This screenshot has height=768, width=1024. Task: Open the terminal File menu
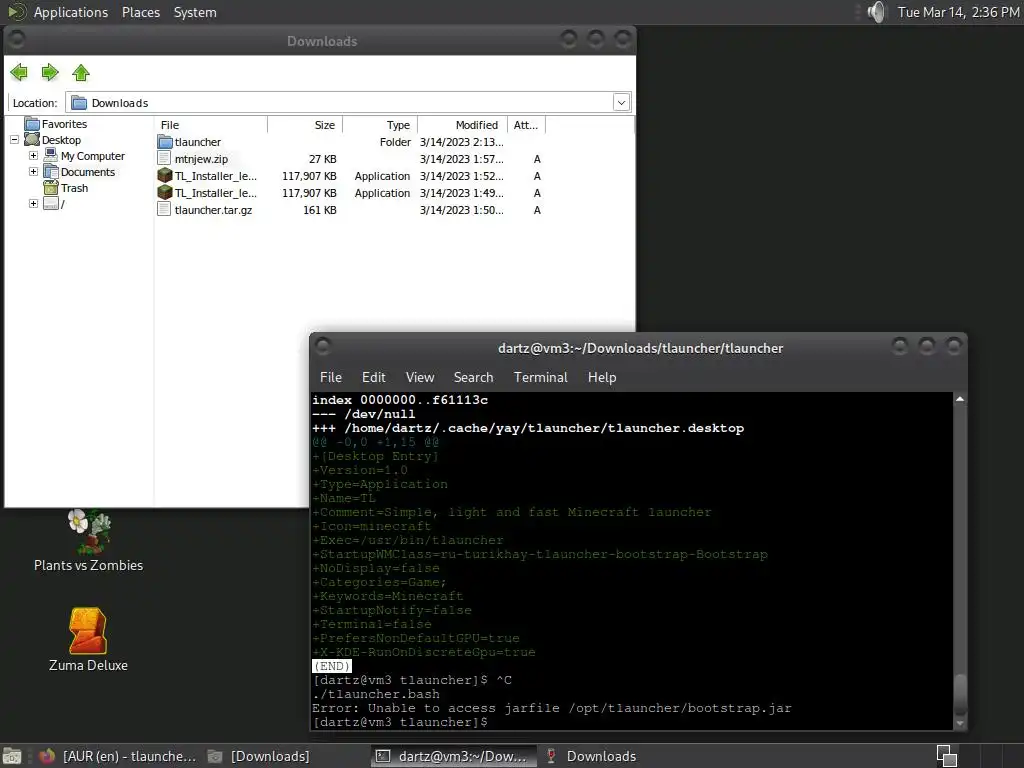click(330, 377)
